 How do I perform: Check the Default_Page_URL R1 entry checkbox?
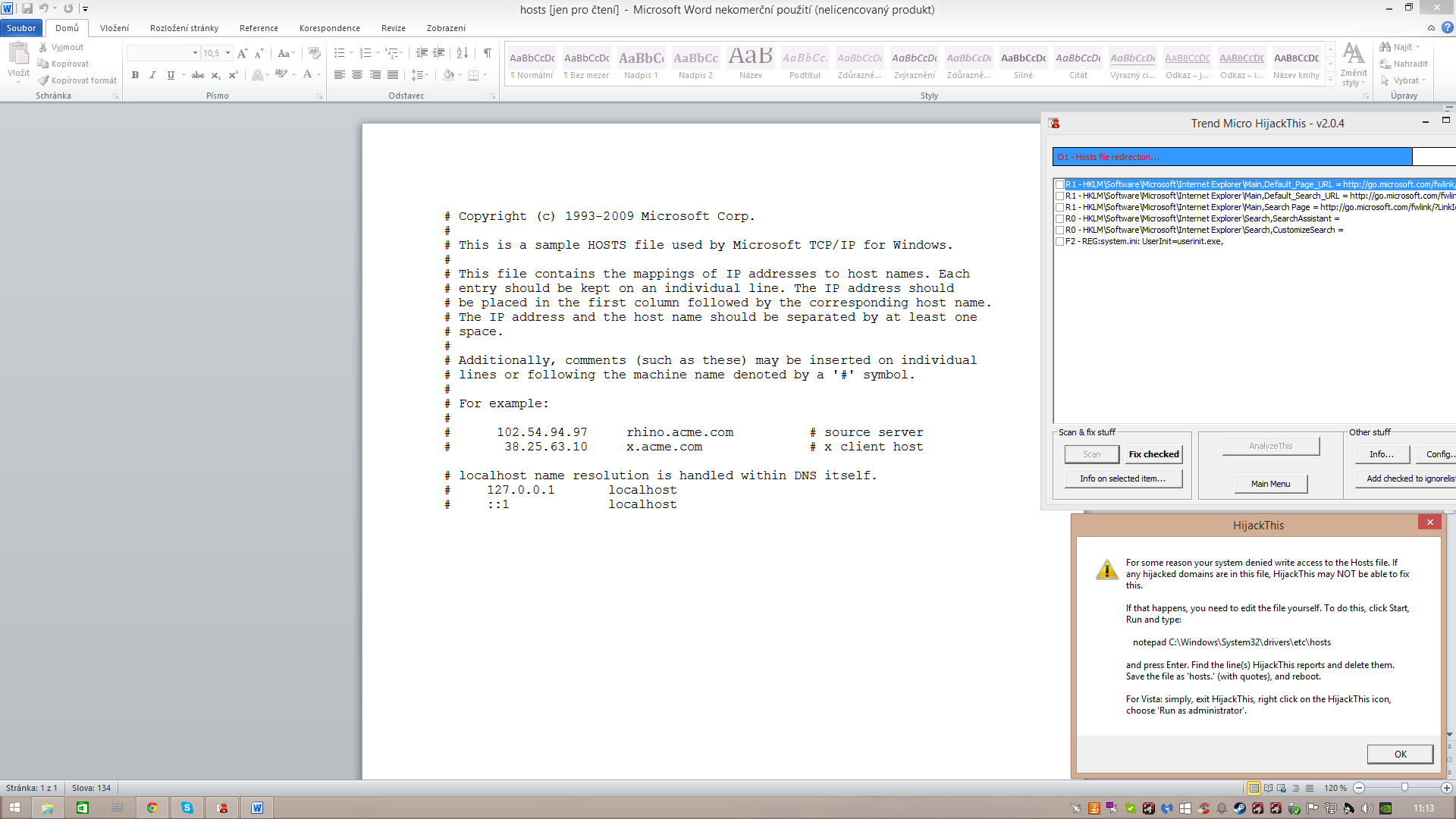pos(1059,184)
